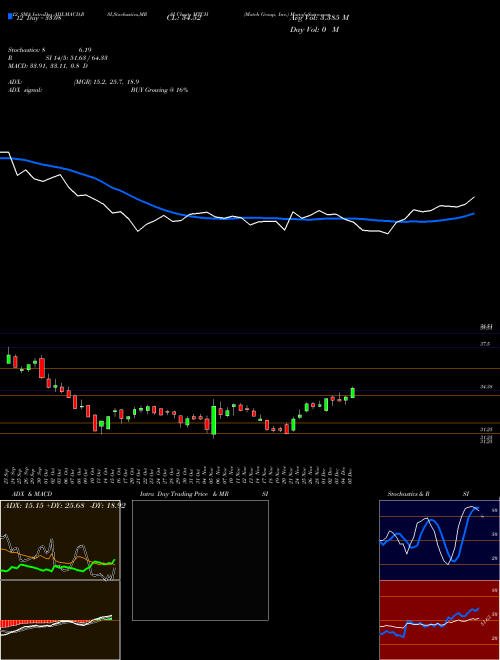Click the large red candle near 30 Sep

click(x=42, y=367)
